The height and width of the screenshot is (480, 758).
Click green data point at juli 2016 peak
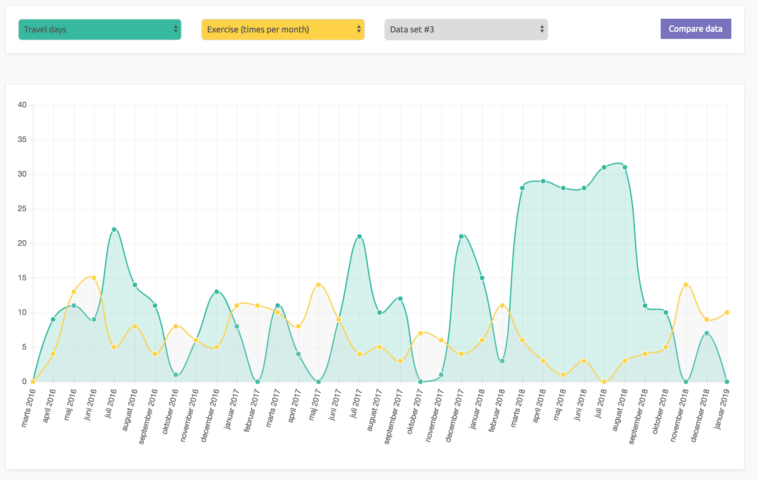pos(114,229)
